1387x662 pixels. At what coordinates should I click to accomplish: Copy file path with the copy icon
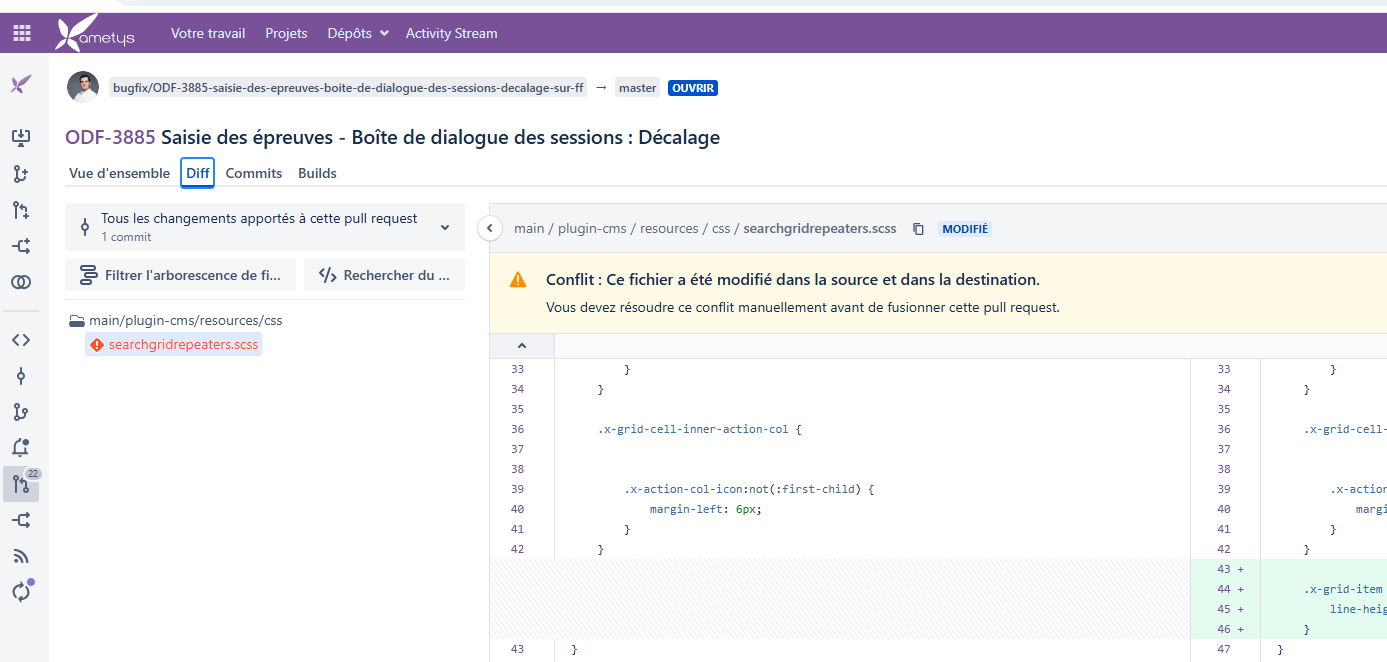pyautogui.click(x=918, y=229)
